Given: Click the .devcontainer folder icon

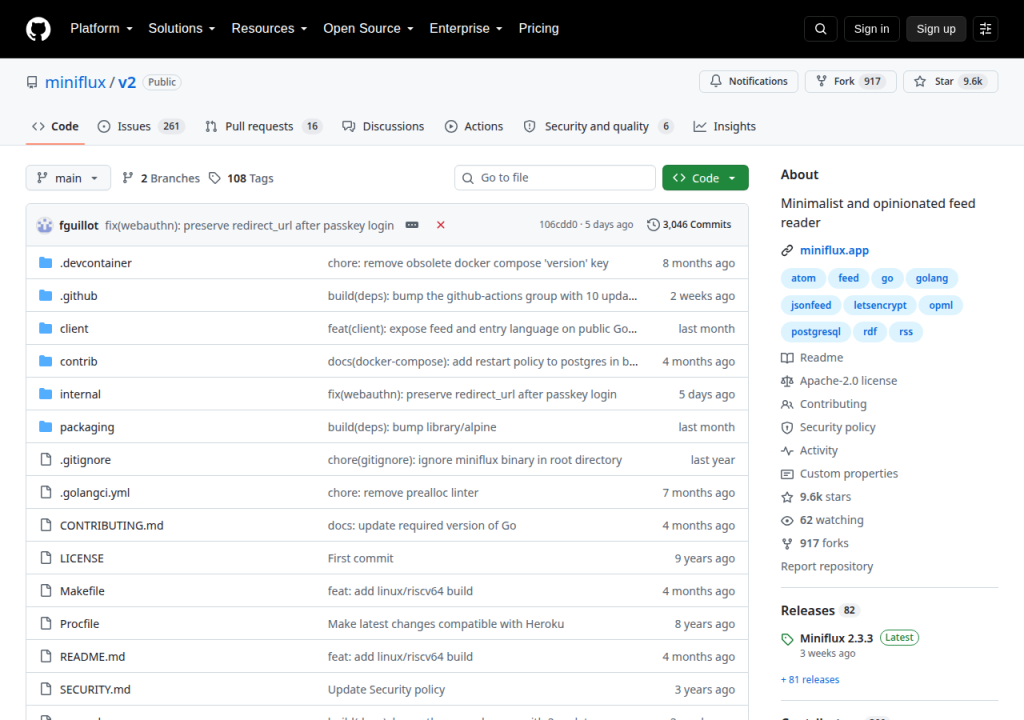Looking at the screenshot, I should pyautogui.click(x=45, y=263).
